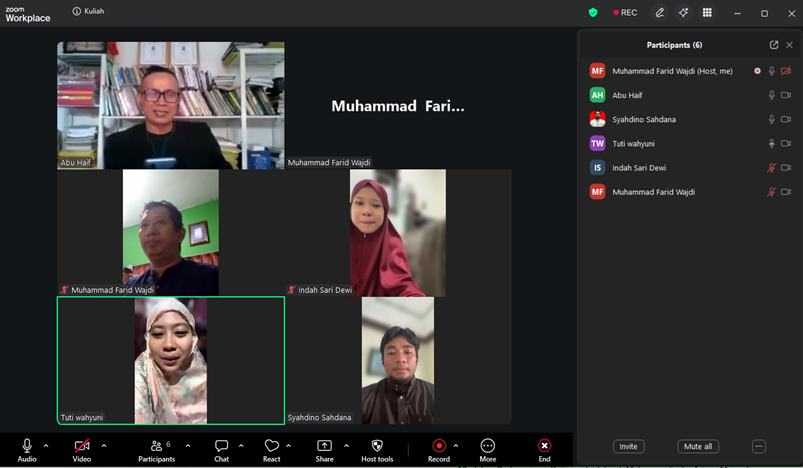Select Indah Sari Dewi's video tile

click(398, 233)
